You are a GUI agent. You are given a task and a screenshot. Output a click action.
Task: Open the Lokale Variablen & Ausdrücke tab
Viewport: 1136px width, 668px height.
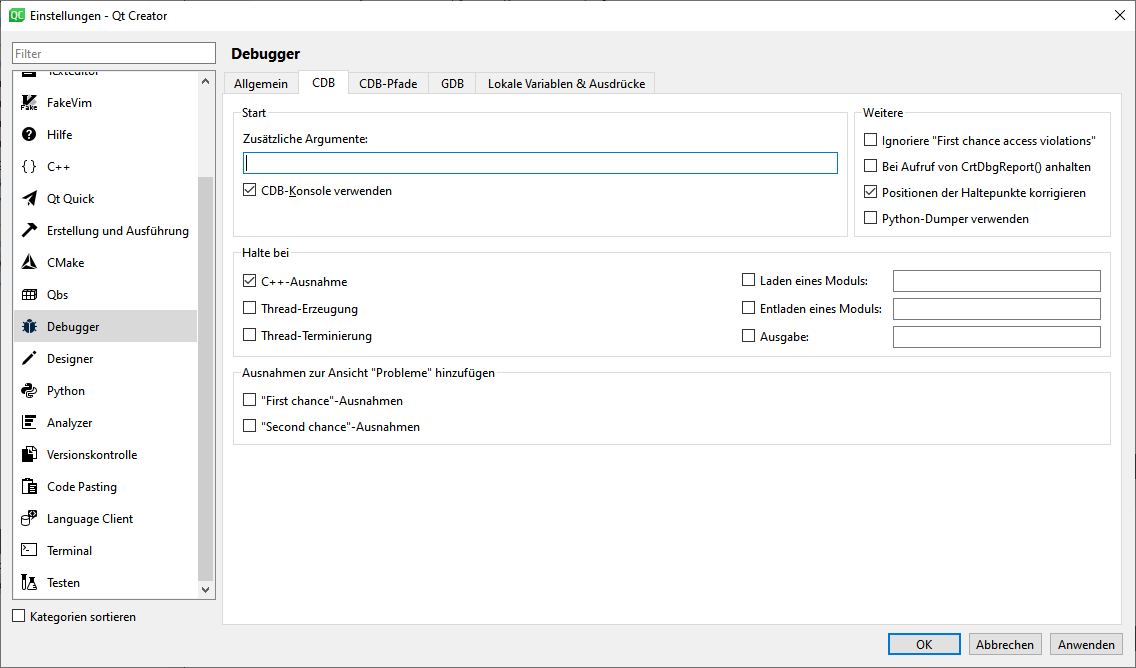click(x=566, y=84)
